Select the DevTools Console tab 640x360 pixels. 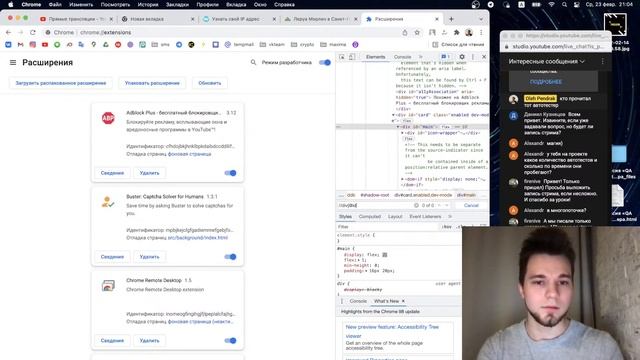click(402, 57)
